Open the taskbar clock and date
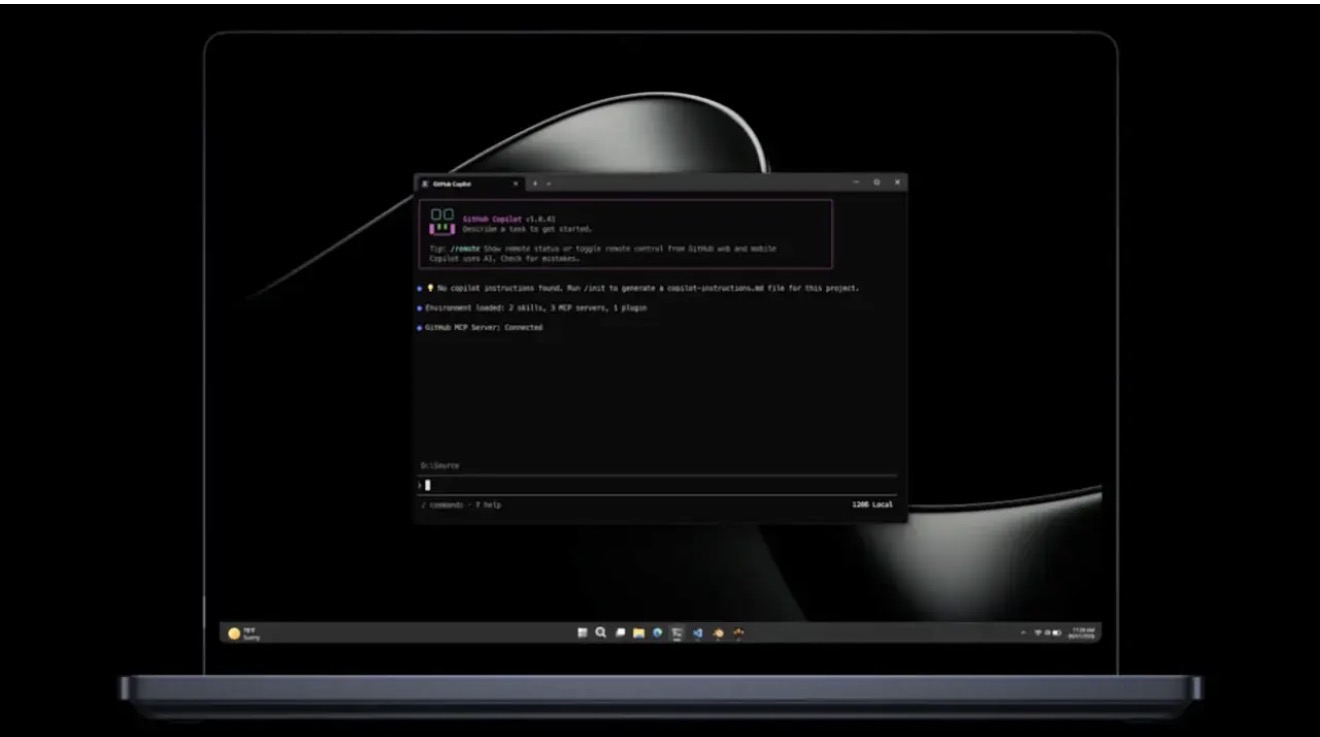 pyautogui.click(x=1081, y=633)
